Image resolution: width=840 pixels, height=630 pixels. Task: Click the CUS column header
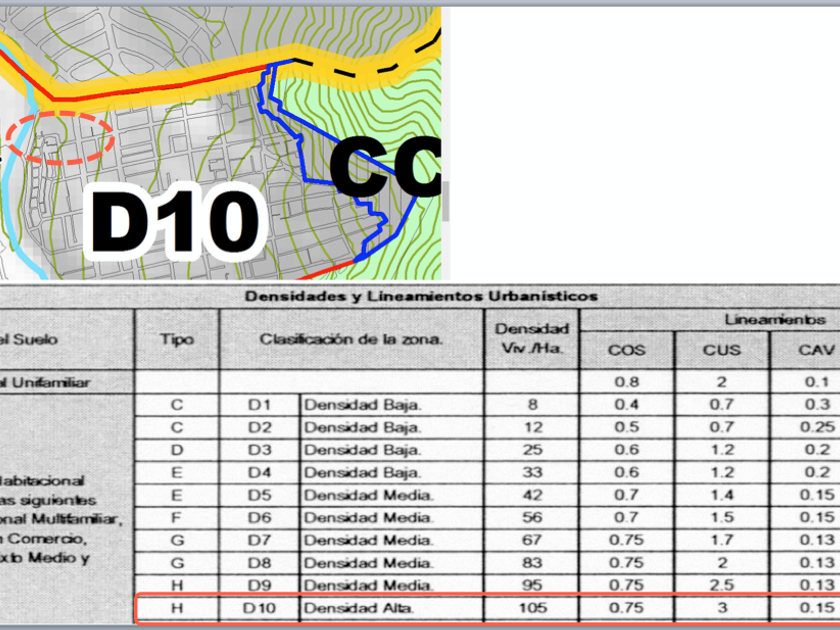(x=722, y=350)
